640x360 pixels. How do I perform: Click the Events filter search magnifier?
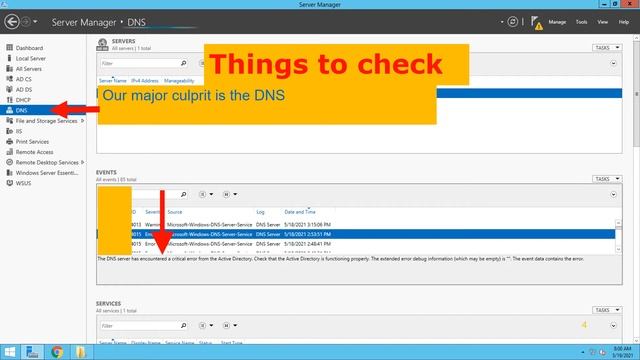(x=184, y=194)
